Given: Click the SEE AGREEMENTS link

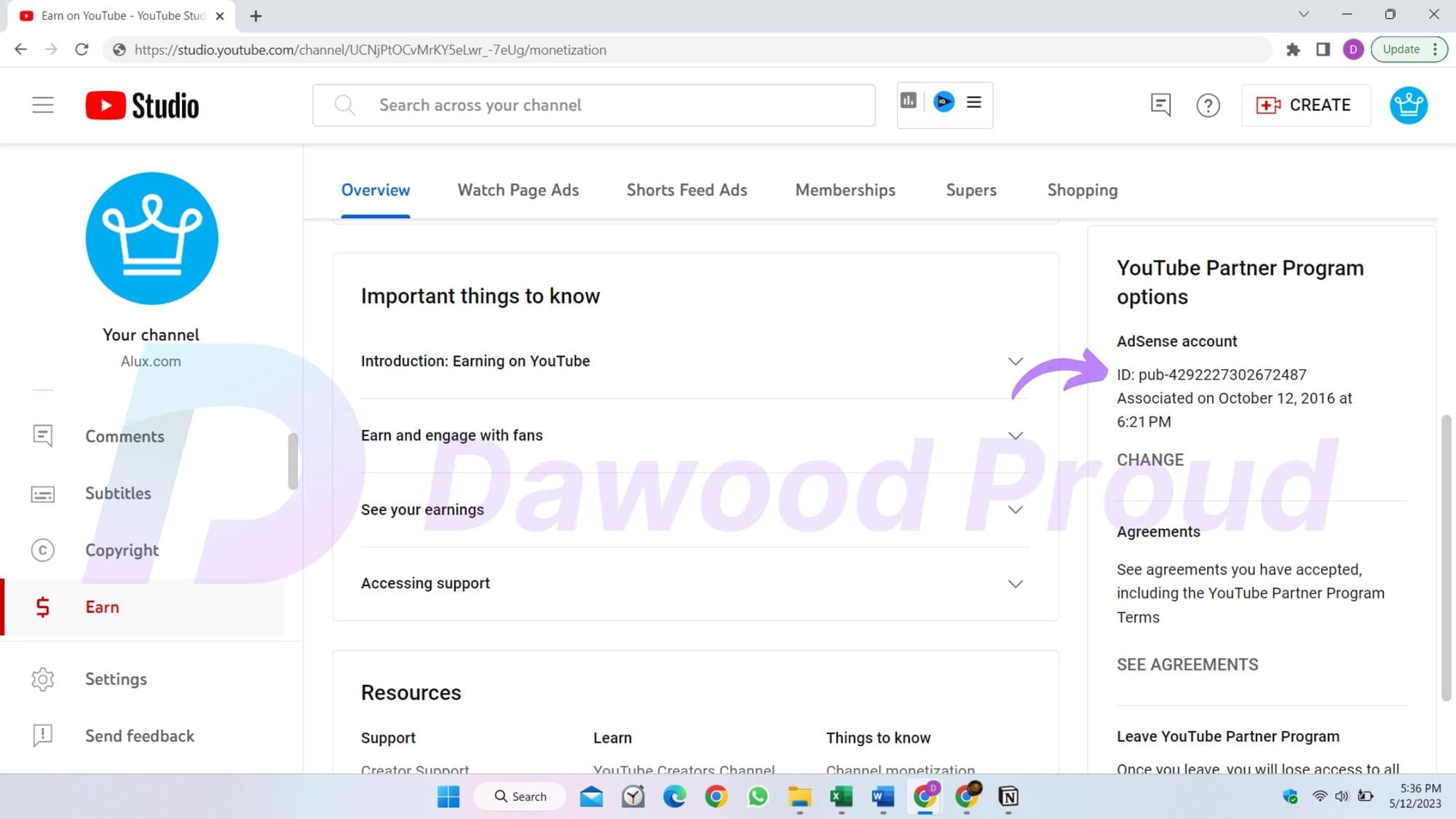Looking at the screenshot, I should click(x=1187, y=665).
